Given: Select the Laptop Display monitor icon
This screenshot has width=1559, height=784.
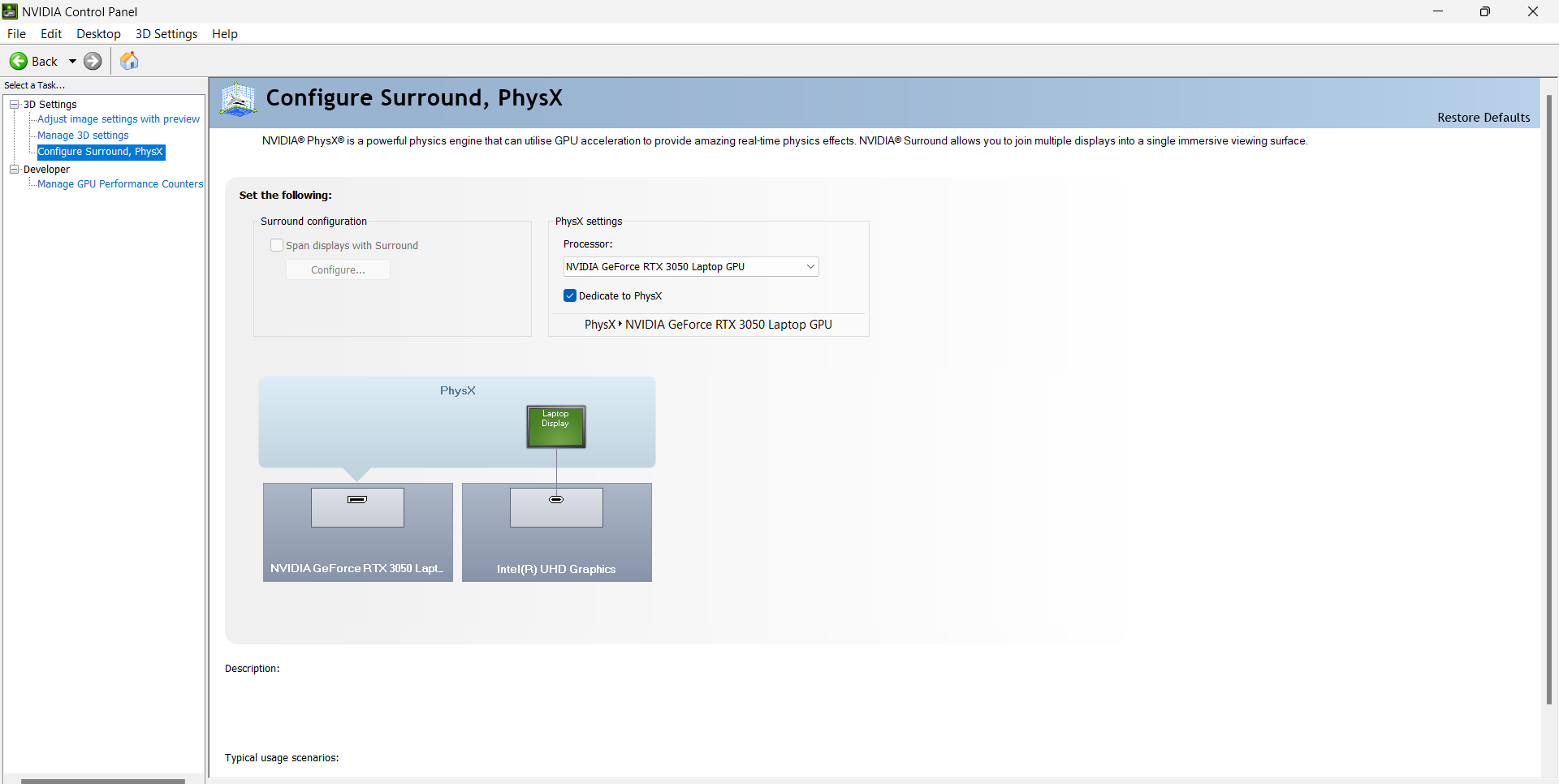Looking at the screenshot, I should pyautogui.click(x=556, y=427).
